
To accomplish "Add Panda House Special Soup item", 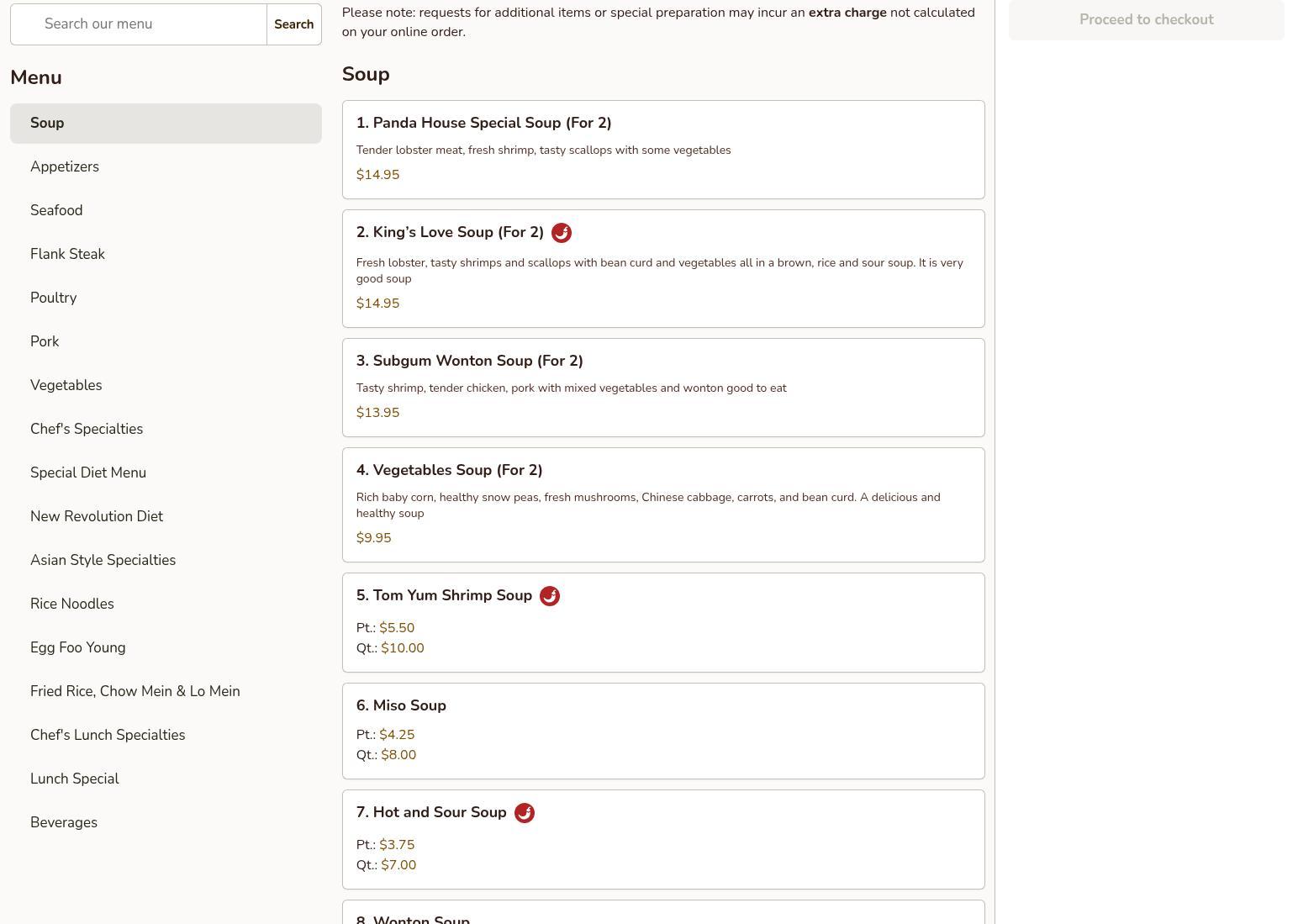I will [x=662, y=150].
